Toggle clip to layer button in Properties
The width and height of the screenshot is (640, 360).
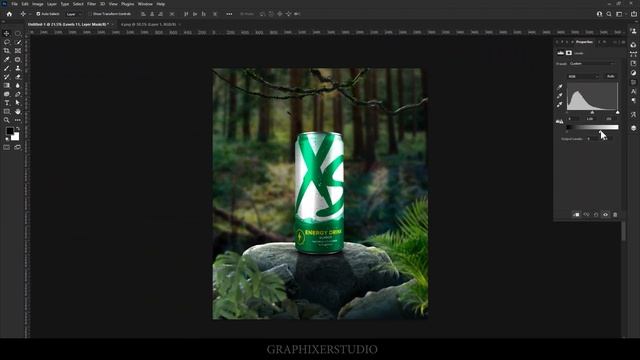(576, 214)
